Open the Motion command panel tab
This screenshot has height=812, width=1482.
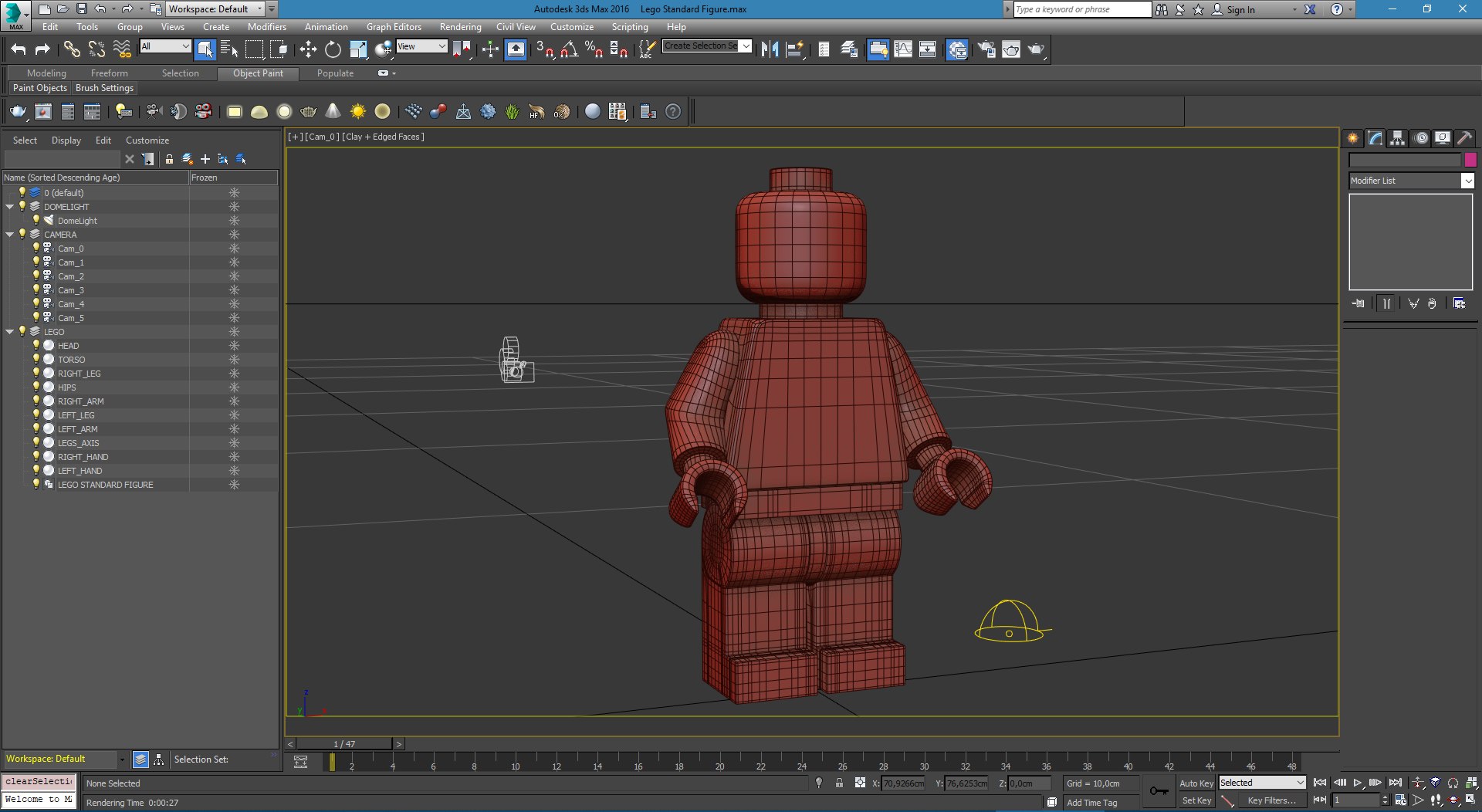(1421, 138)
